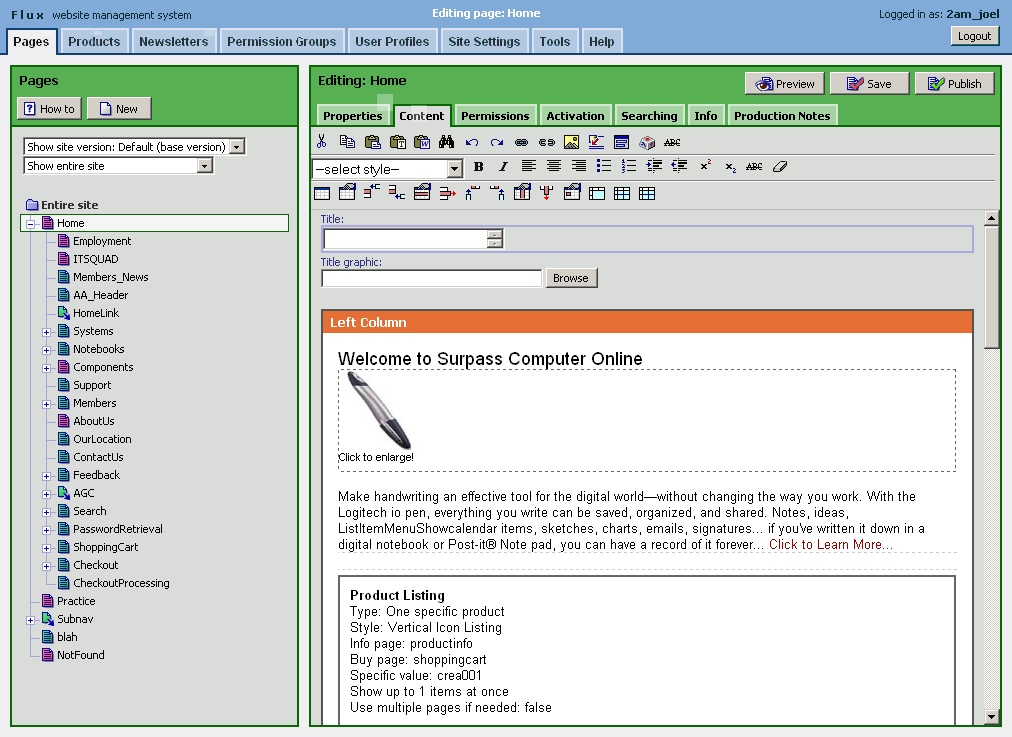Viewport: 1012px width, 737px height.
Task: Align text left
Action: (529, 167)
